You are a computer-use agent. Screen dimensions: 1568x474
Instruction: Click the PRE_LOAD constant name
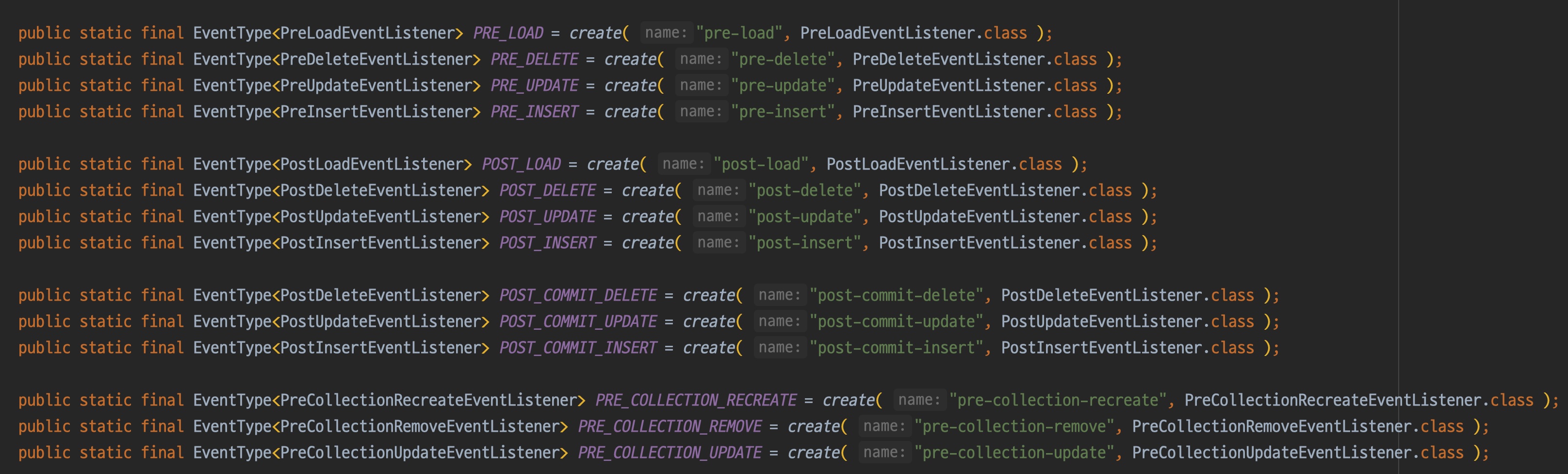click(x=508, y=33)
